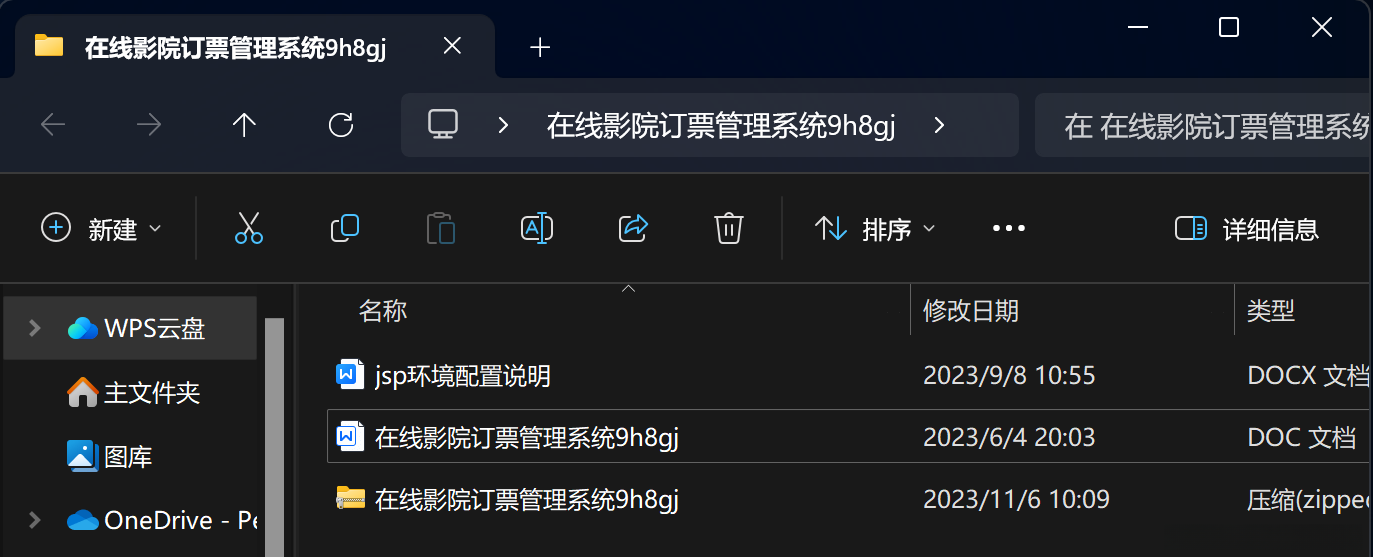Image resolution: width=1373 pixels, height=557 pixels.
Task: Click the Rename icon in toolbar
Action: coord(537,229)
